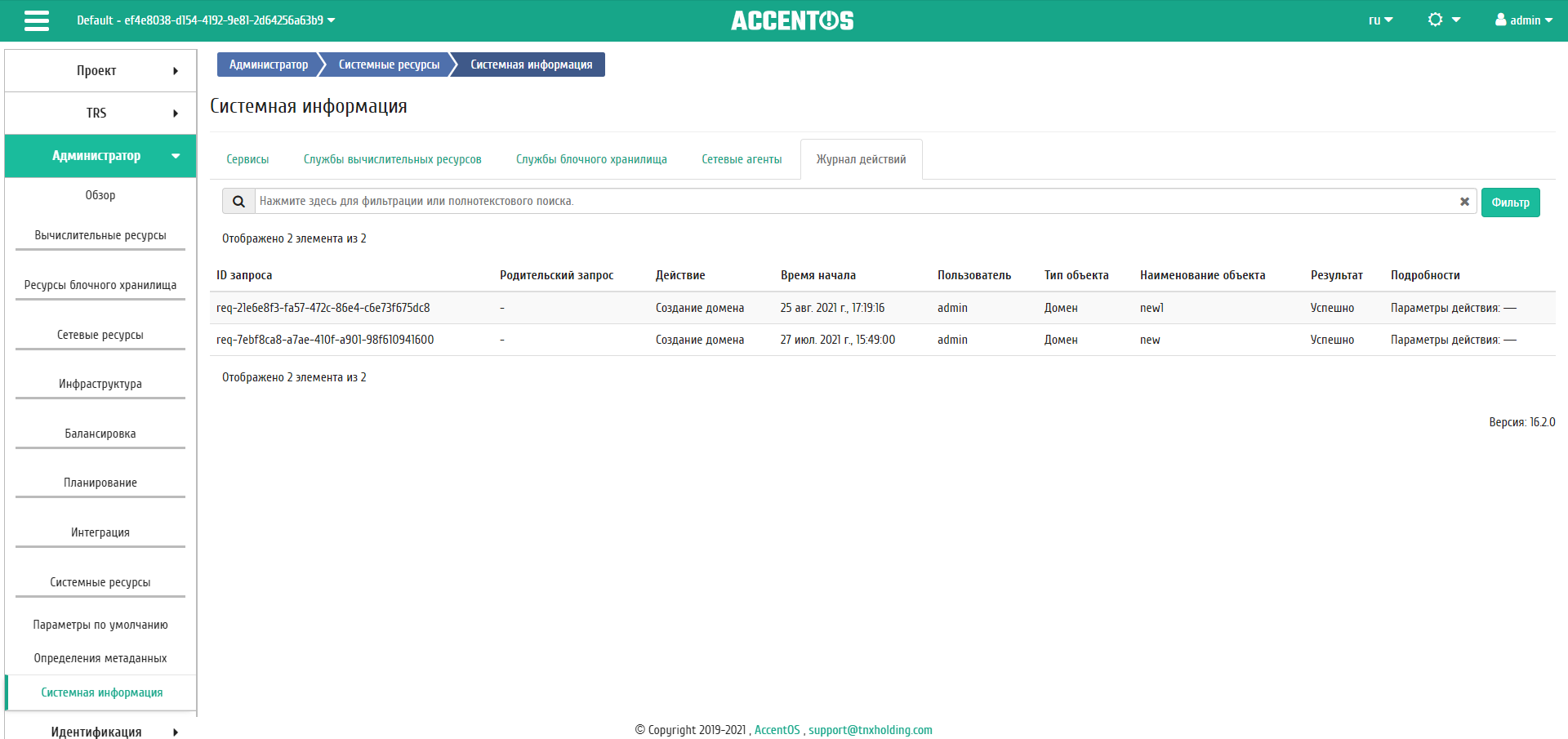Switch to the Сервисы tab
1568x739 pixels.
(x=247, y=159)
